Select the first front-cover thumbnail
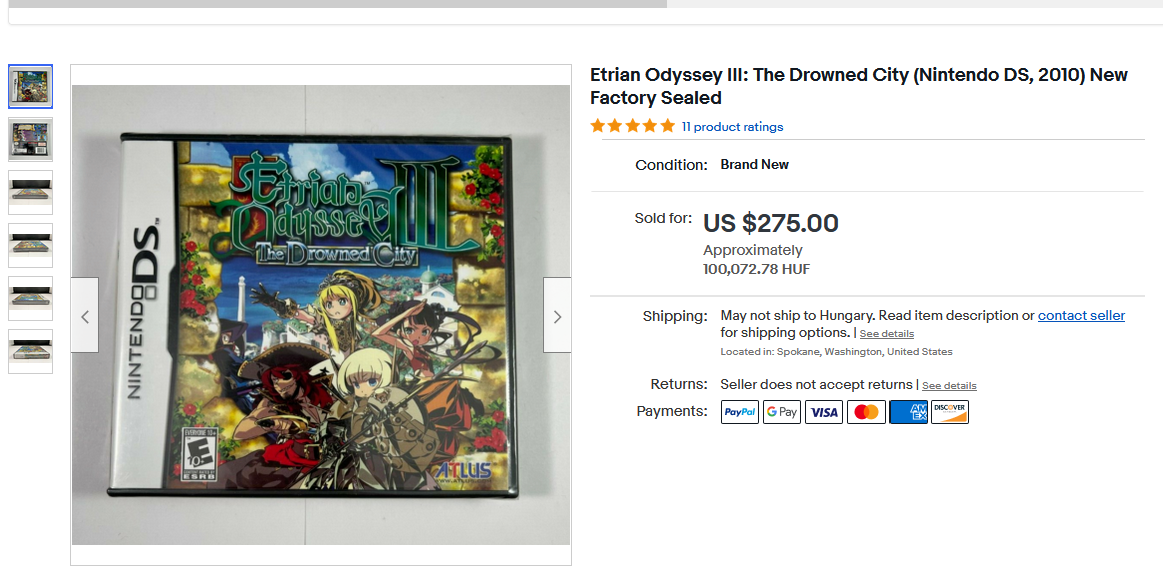The image size is (1163, 579). [x=31, y=87]
